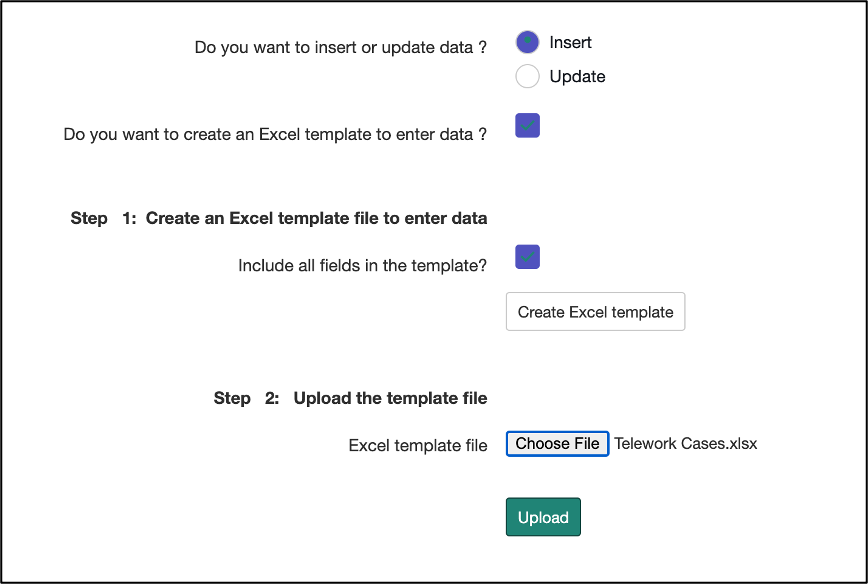Click the green Upload button

coord(543,517)
